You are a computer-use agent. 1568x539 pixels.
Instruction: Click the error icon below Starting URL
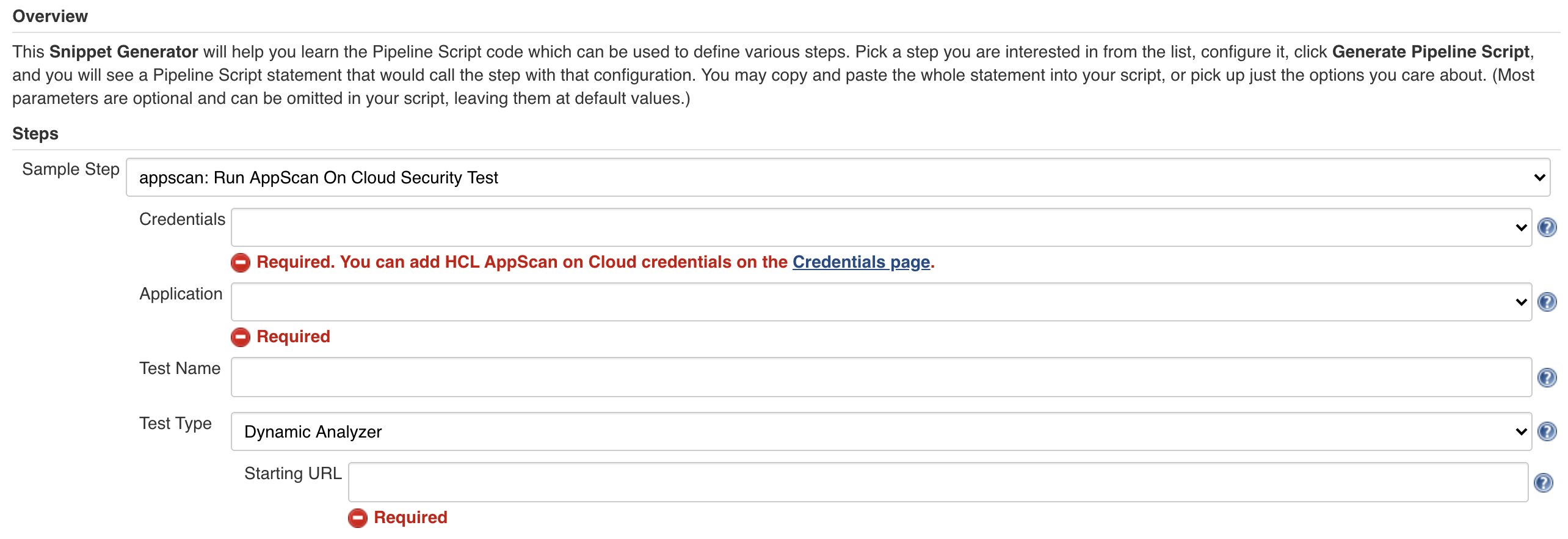coord(358,518)
